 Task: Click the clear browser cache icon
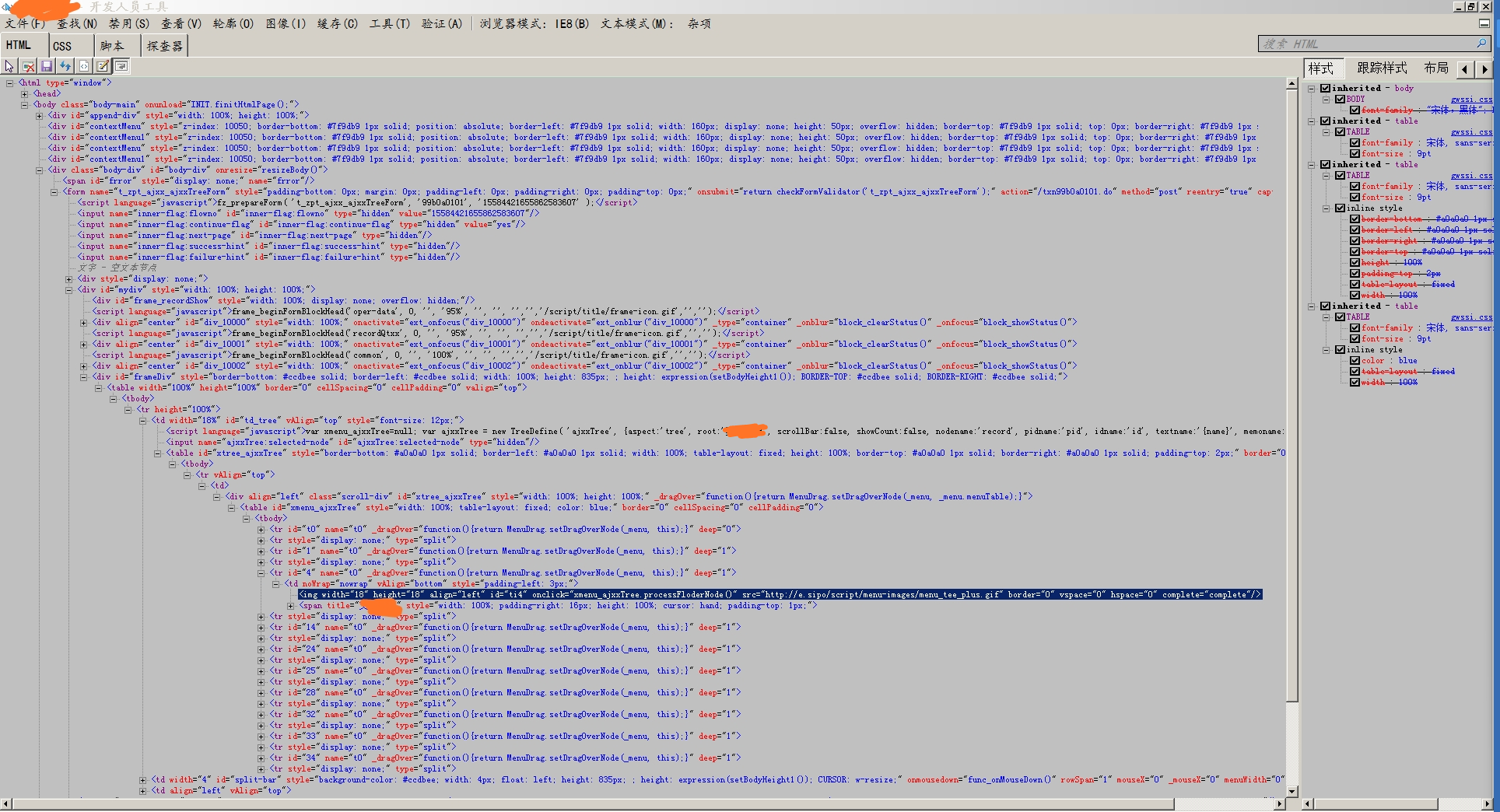pos(28,67)
